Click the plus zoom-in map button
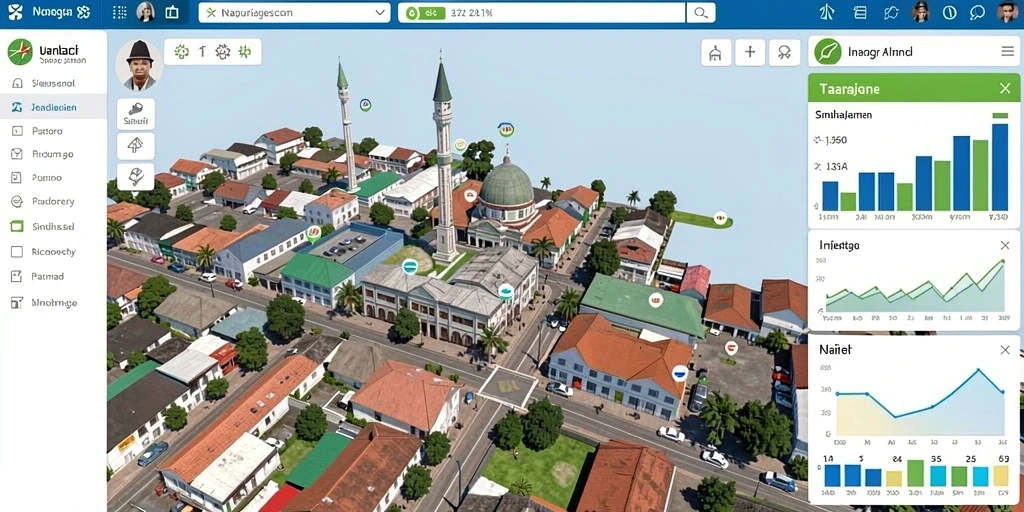1024x512 pixels. click(750, 52)
